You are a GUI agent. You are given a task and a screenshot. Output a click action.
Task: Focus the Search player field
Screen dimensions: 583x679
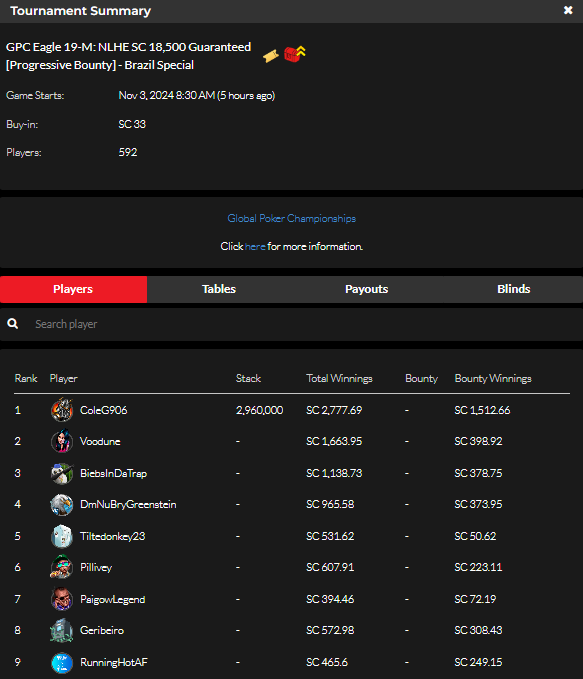click(x=292, y=324)
